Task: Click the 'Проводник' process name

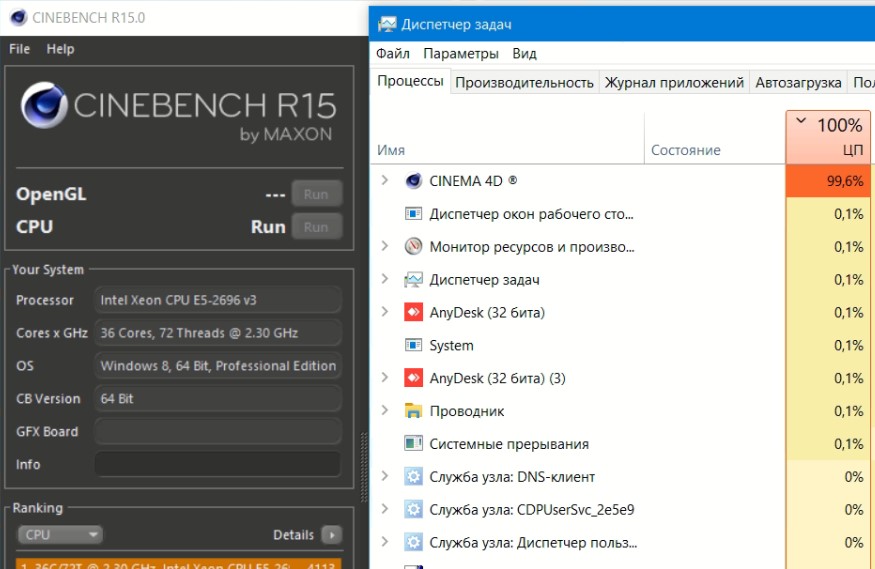Action: [x=467, y=411]
